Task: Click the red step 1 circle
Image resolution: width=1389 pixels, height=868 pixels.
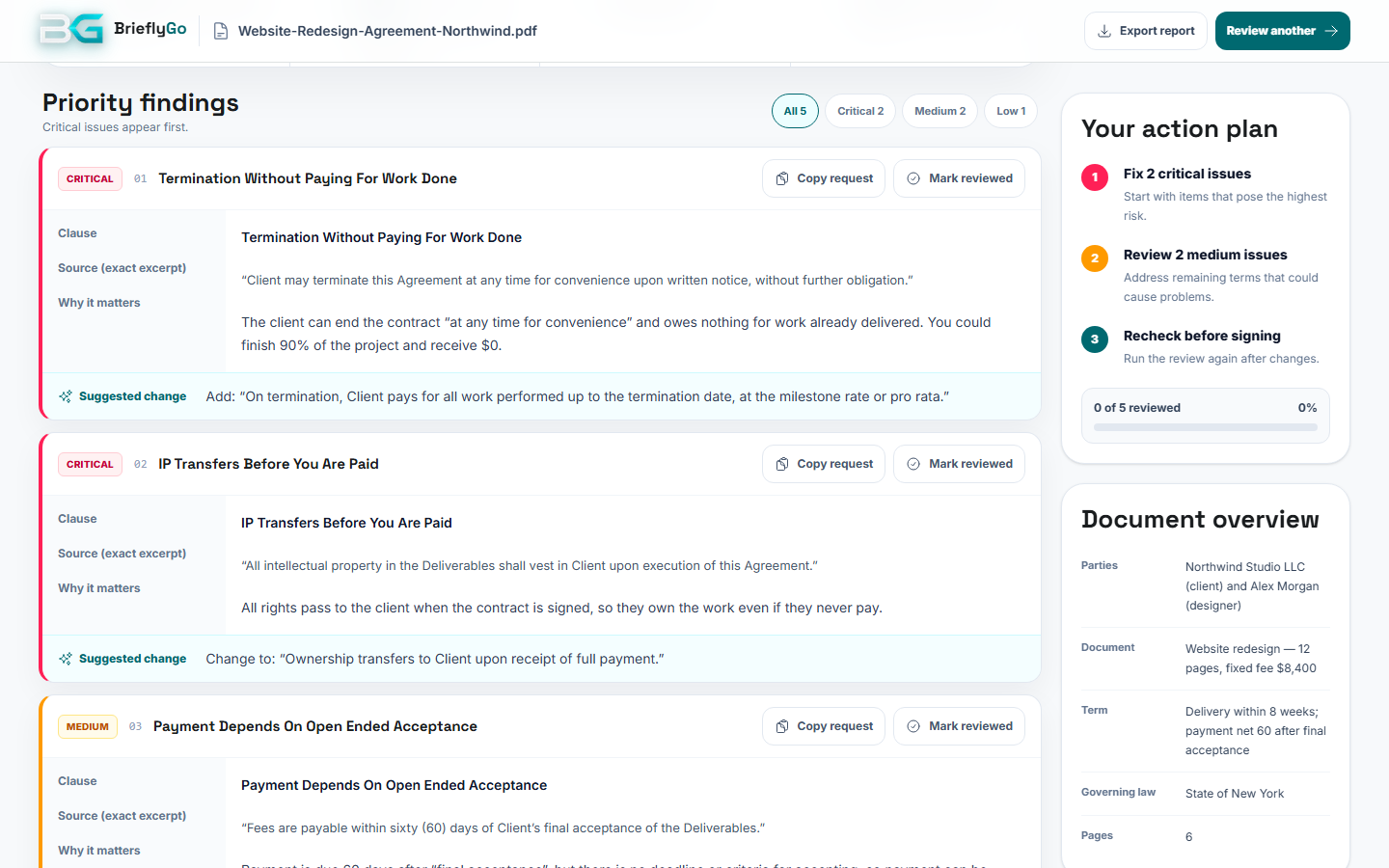Action: tap(1095, 177)
